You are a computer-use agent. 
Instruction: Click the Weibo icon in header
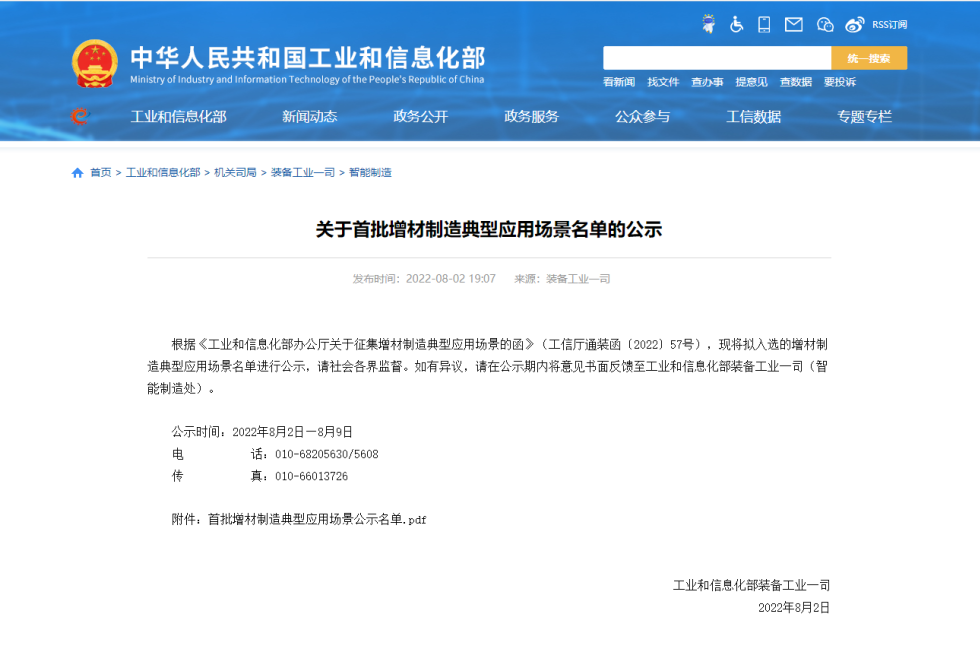[854, 24]
